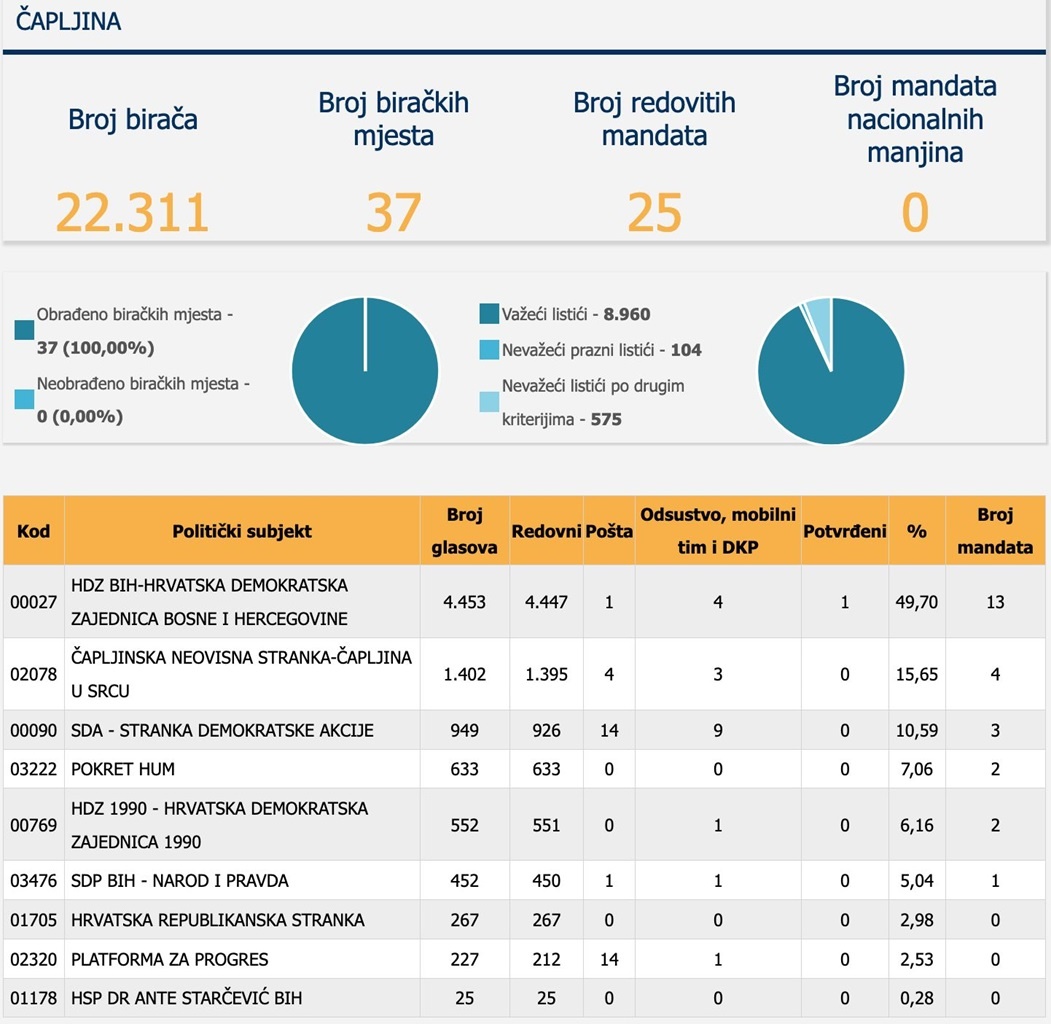Click the Potvrđeni column header
Image resolution: width=1051 pixels, height=1024 pixels.
point(844,531)
